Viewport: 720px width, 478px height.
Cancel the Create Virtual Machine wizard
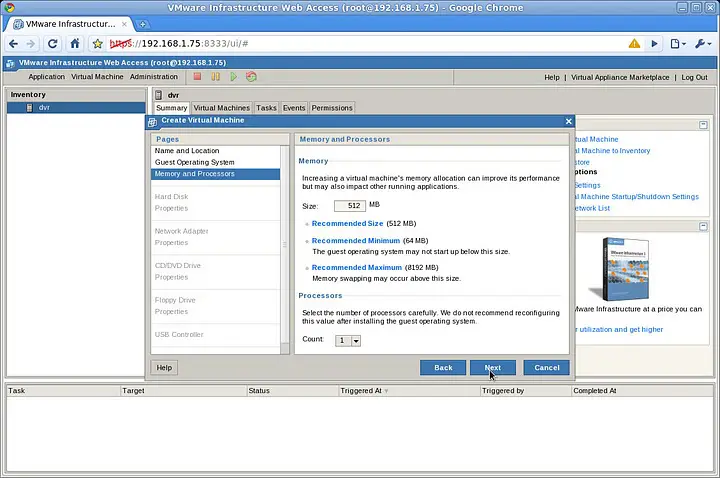point(546,367)
